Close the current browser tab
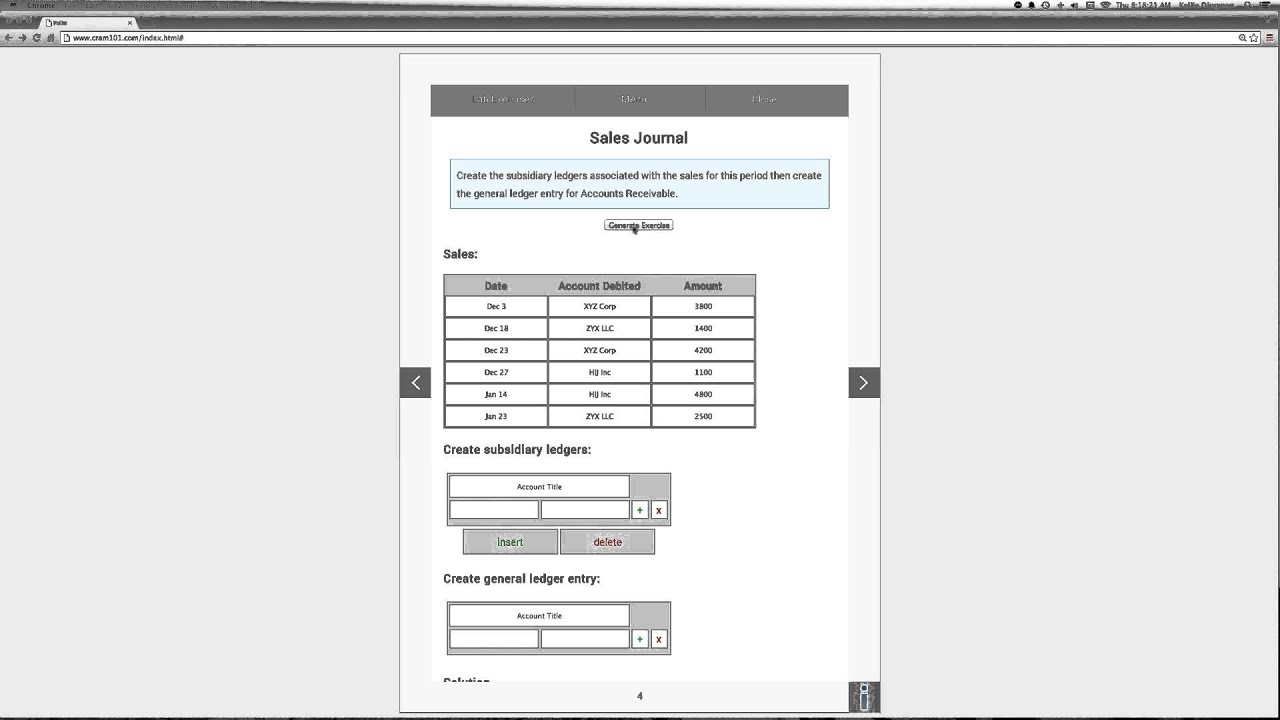The width and height of the screenshot is (1280, 720). tap(129, 22)
